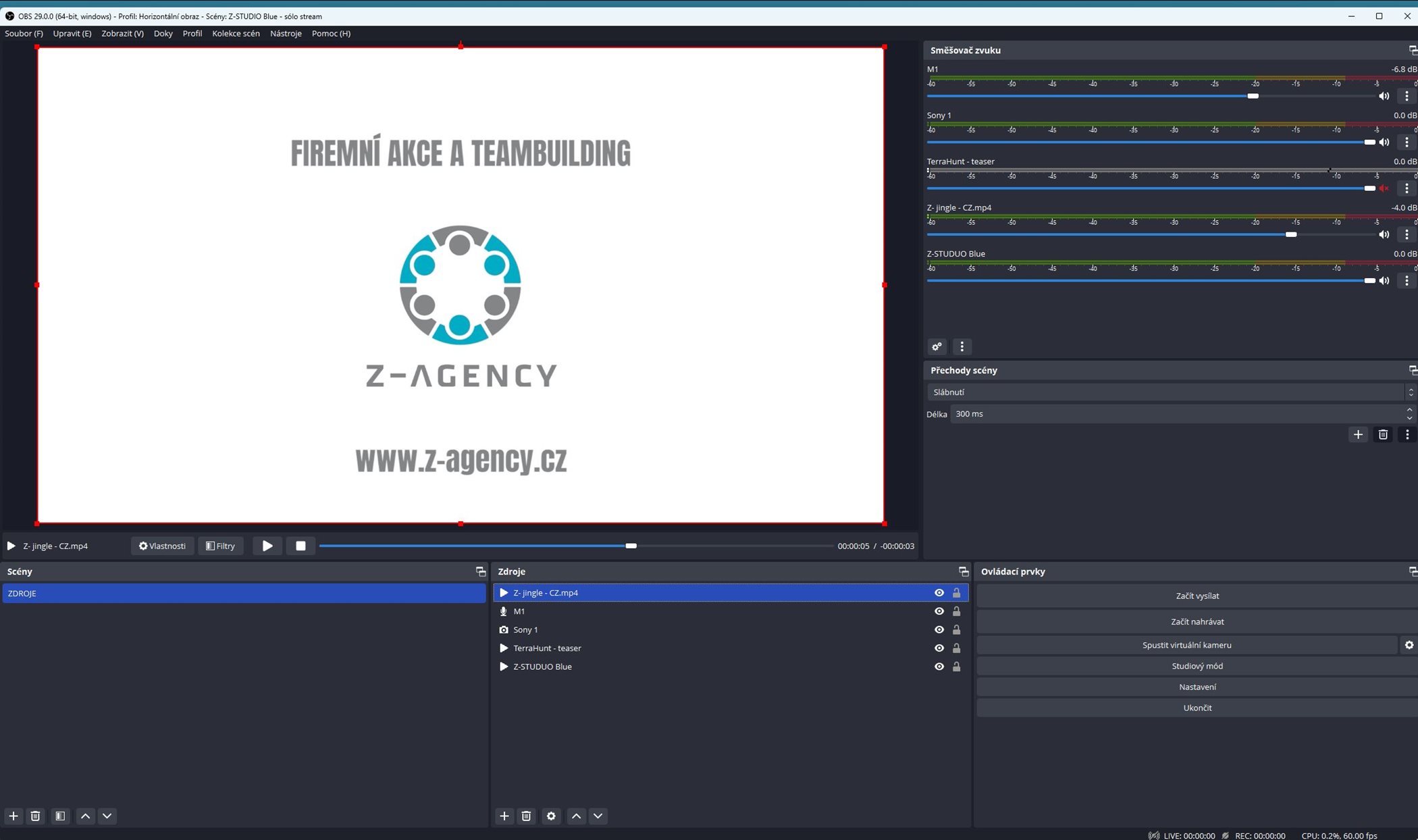Stop playback of Z-jingle - CZ.mp4
The height and width of the screenshot is (840, 1418).
[x=300, y=546]
